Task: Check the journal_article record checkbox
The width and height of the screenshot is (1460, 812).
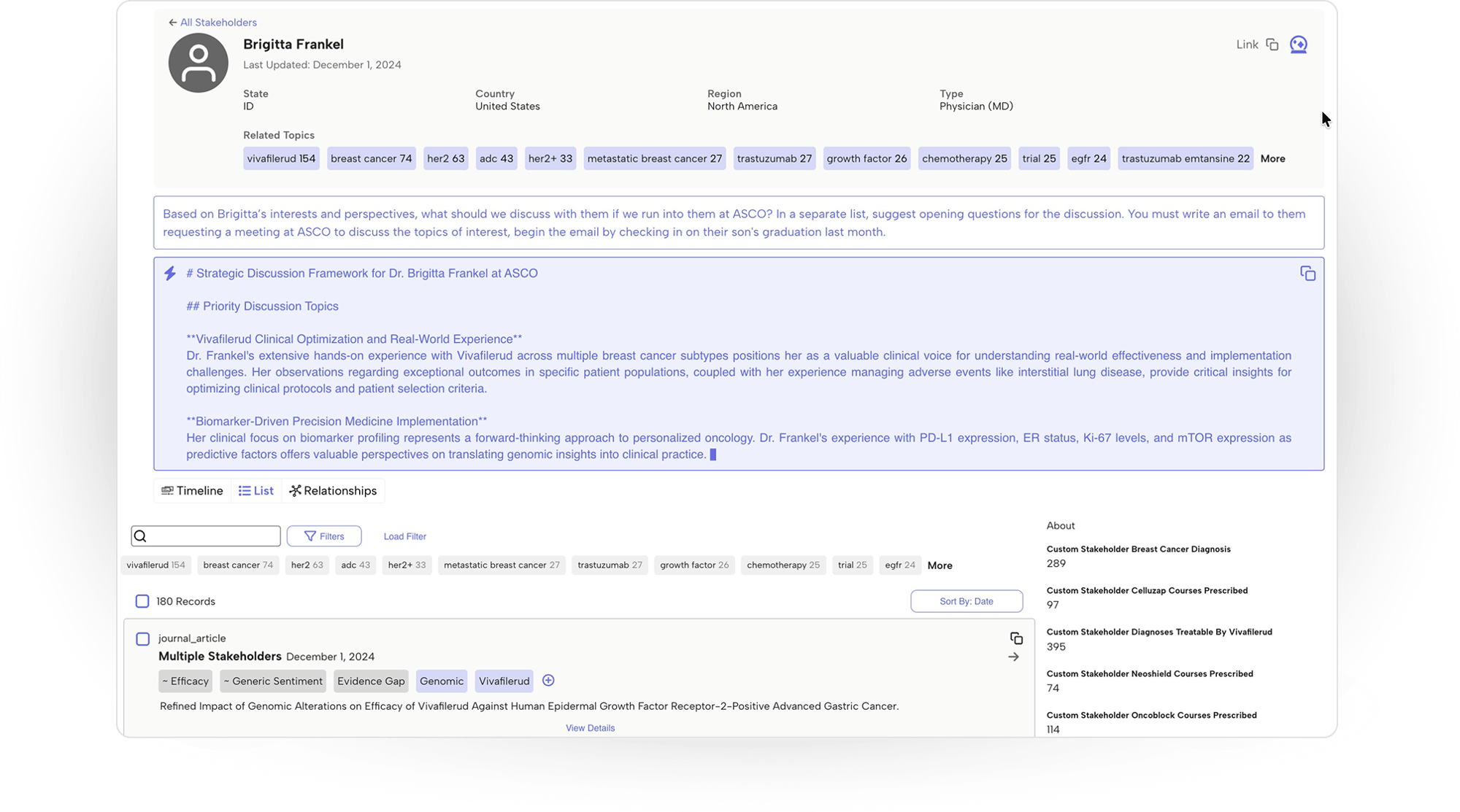Action: [143, 639]
